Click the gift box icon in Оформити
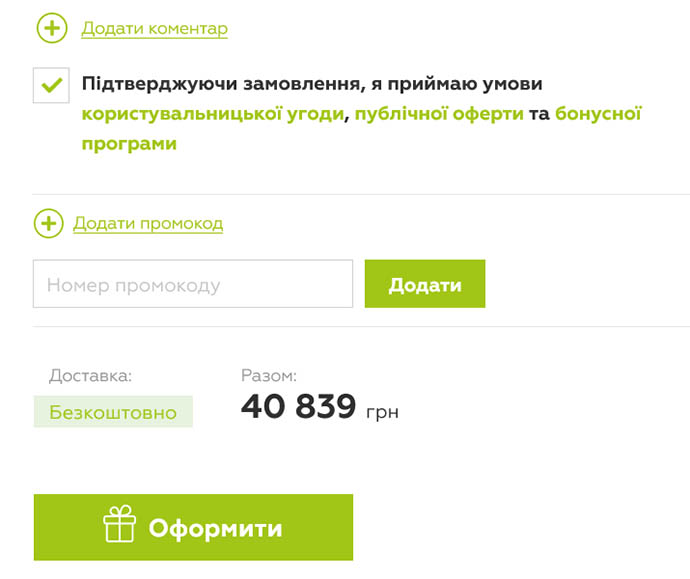This screenshot has height=579, width=690. 119,524
